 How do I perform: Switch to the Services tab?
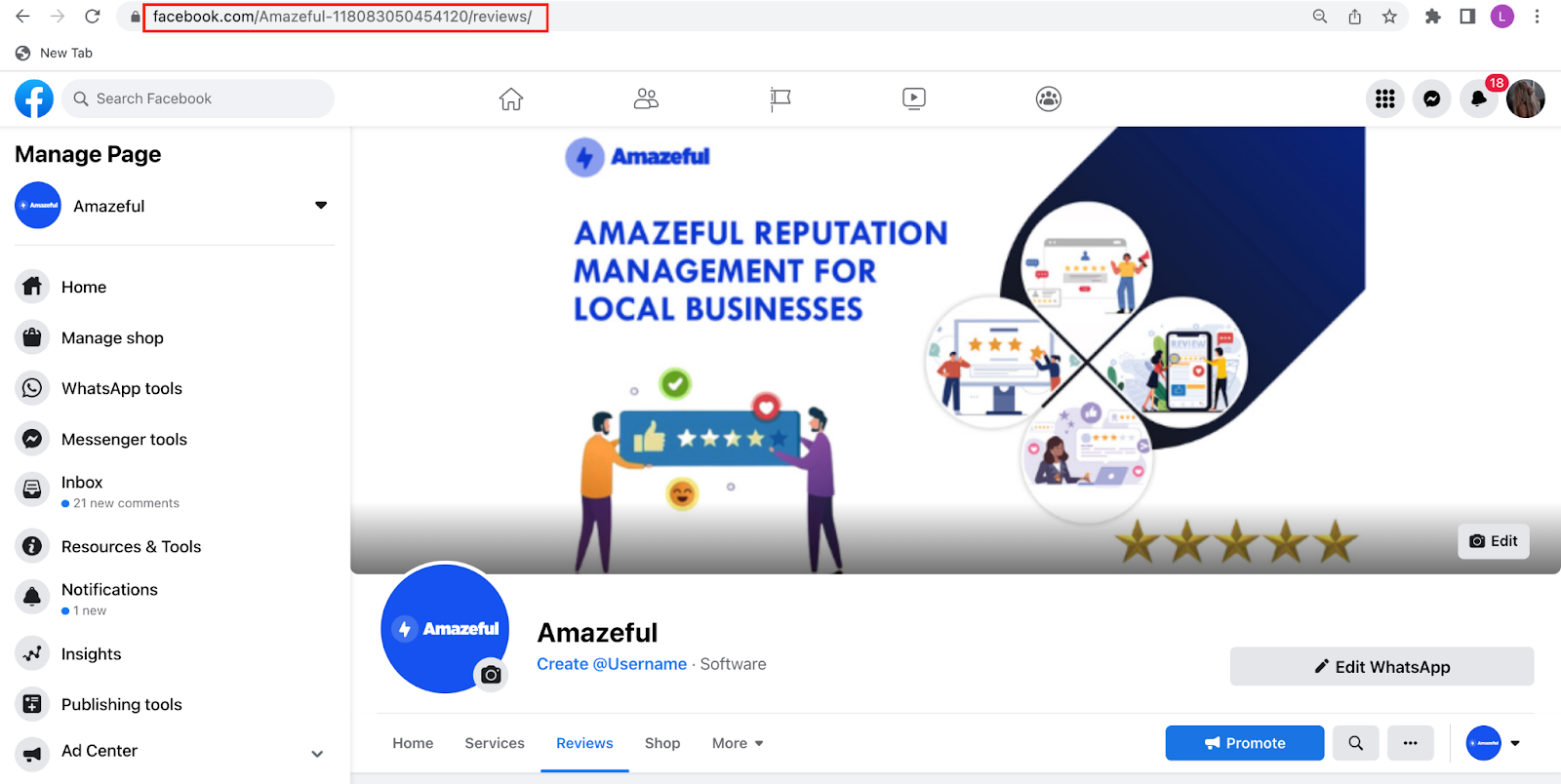(x=495, y=743)
